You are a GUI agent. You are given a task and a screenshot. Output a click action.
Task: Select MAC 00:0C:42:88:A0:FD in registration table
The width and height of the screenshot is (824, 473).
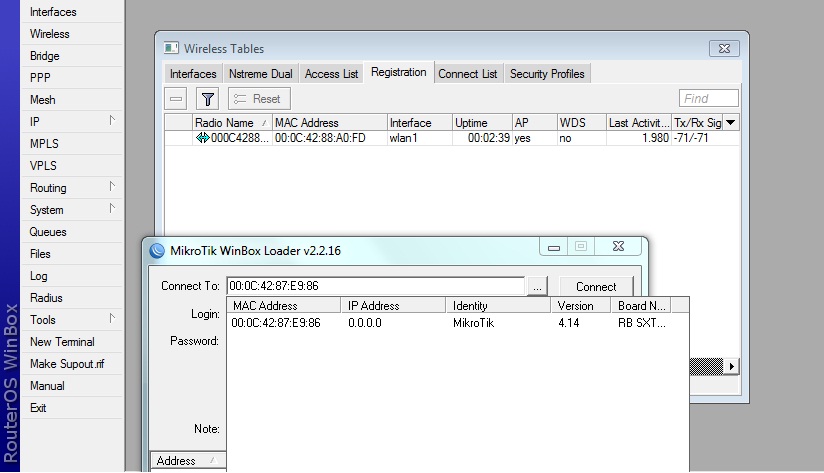tap(320, 138)
